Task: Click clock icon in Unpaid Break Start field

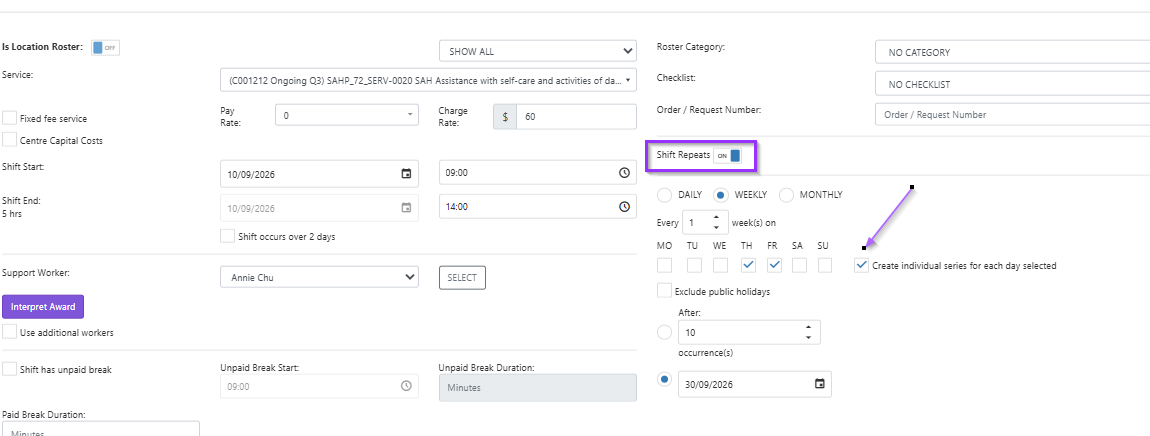Action: (x=406, y=385)
